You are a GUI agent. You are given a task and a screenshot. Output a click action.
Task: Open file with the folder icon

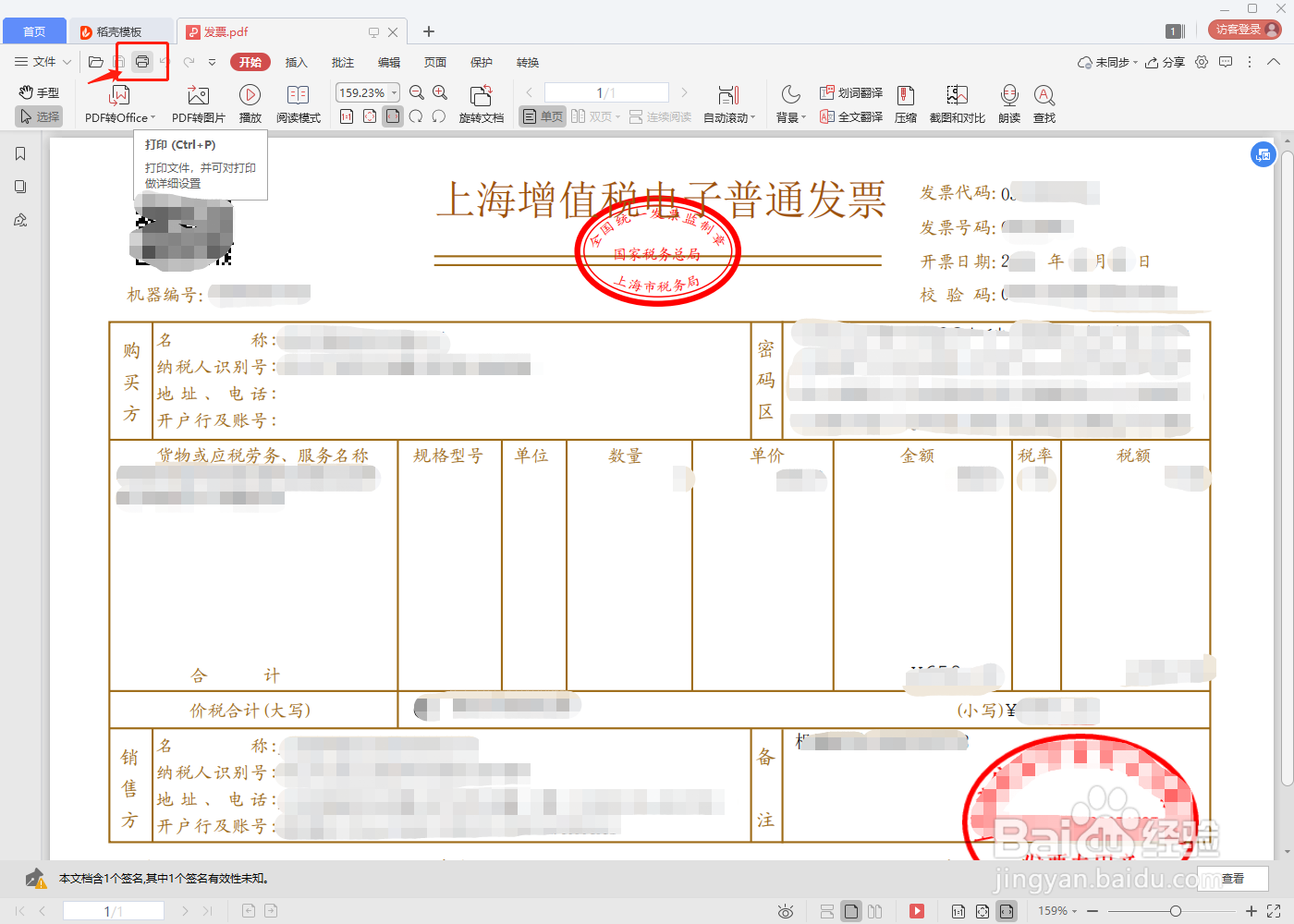[x=96, y=62]
